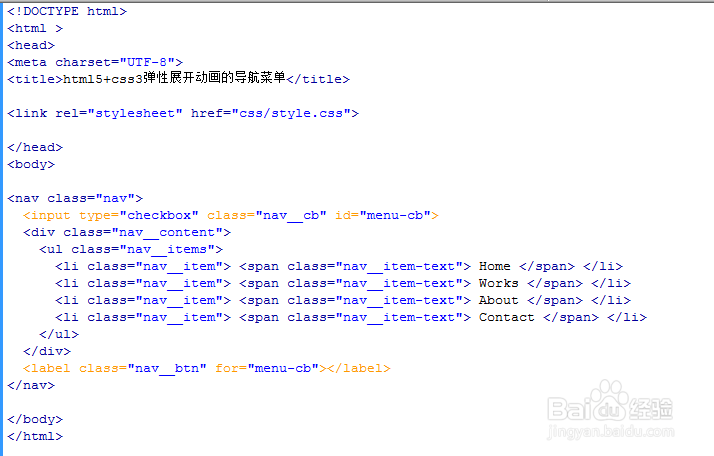Click the li line containing Contact
Viewport: 714px width, 456px height.
tap(351, 317)
